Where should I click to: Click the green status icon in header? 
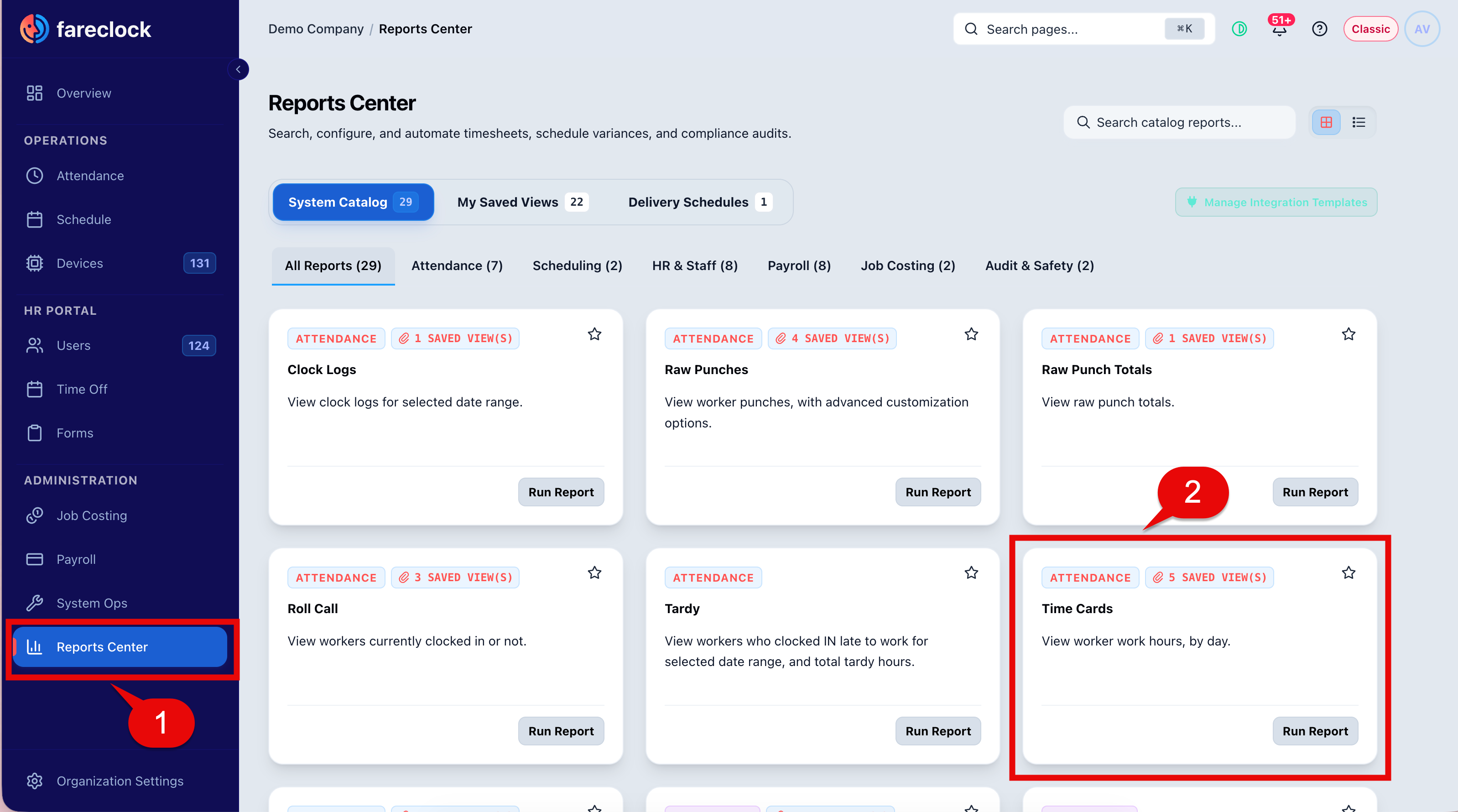[x=1239, y=29]
